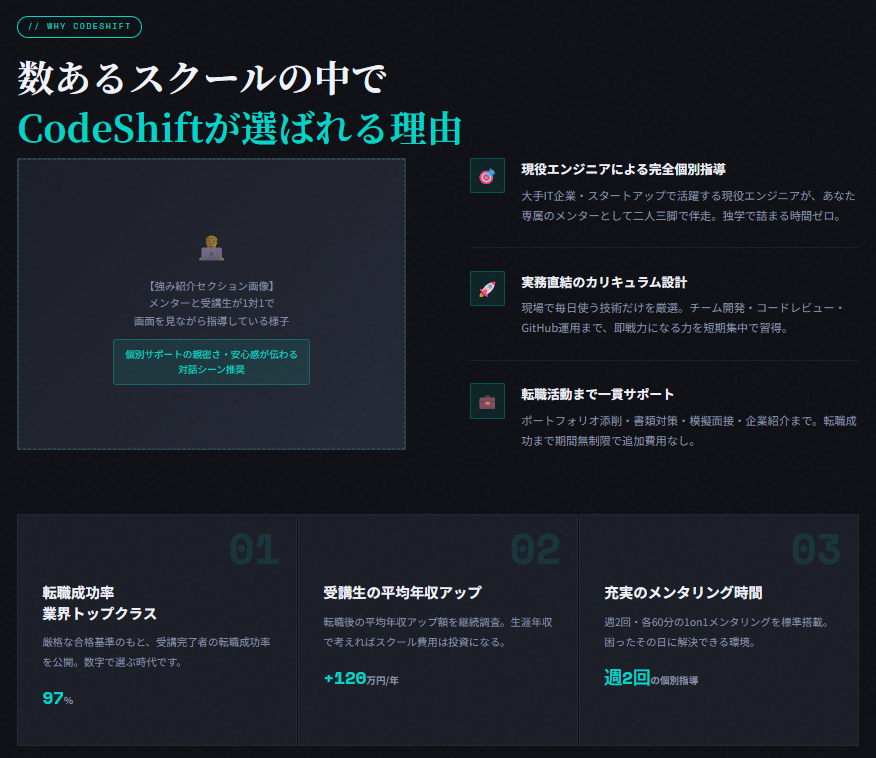Click the briefcase icon beside 転職活動まで一貫サポート

pyautogui.click(x=487, y=401)
